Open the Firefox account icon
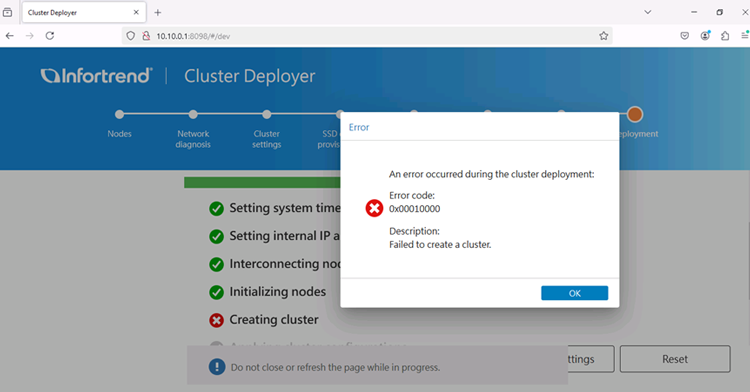750x392 pixels. tap(705, 36)
